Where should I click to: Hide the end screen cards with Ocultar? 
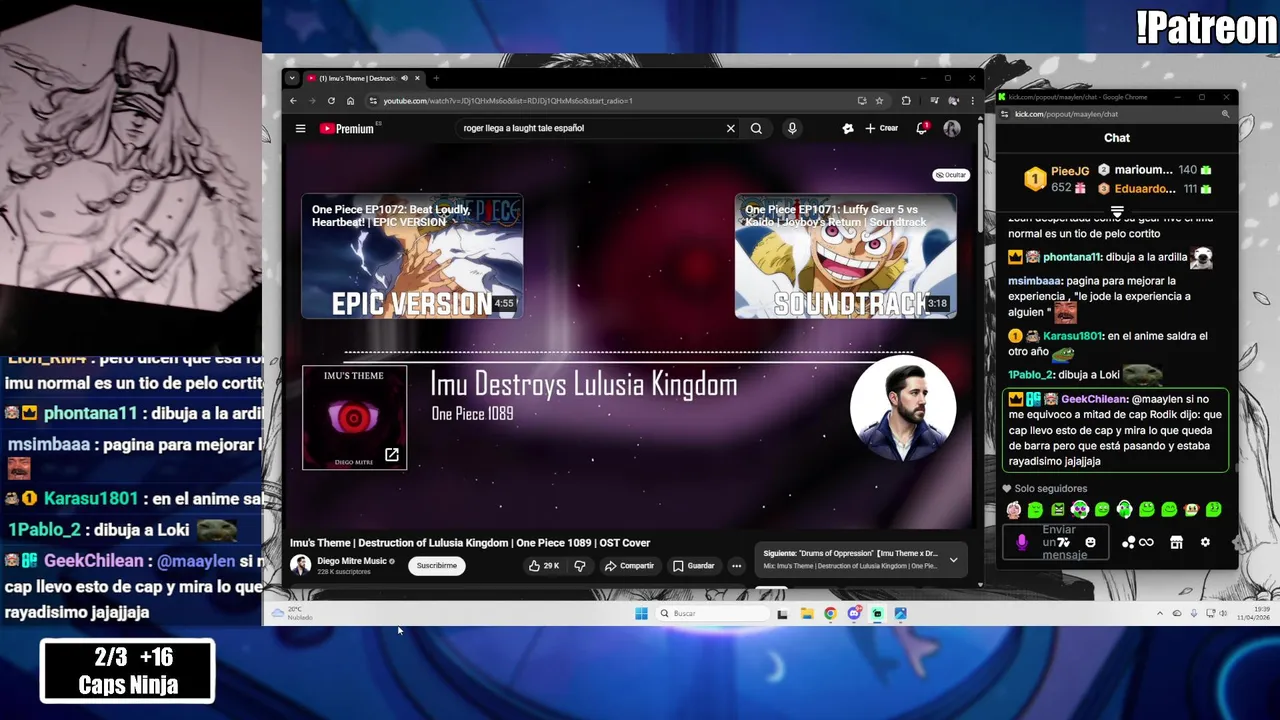click(951, 175)
